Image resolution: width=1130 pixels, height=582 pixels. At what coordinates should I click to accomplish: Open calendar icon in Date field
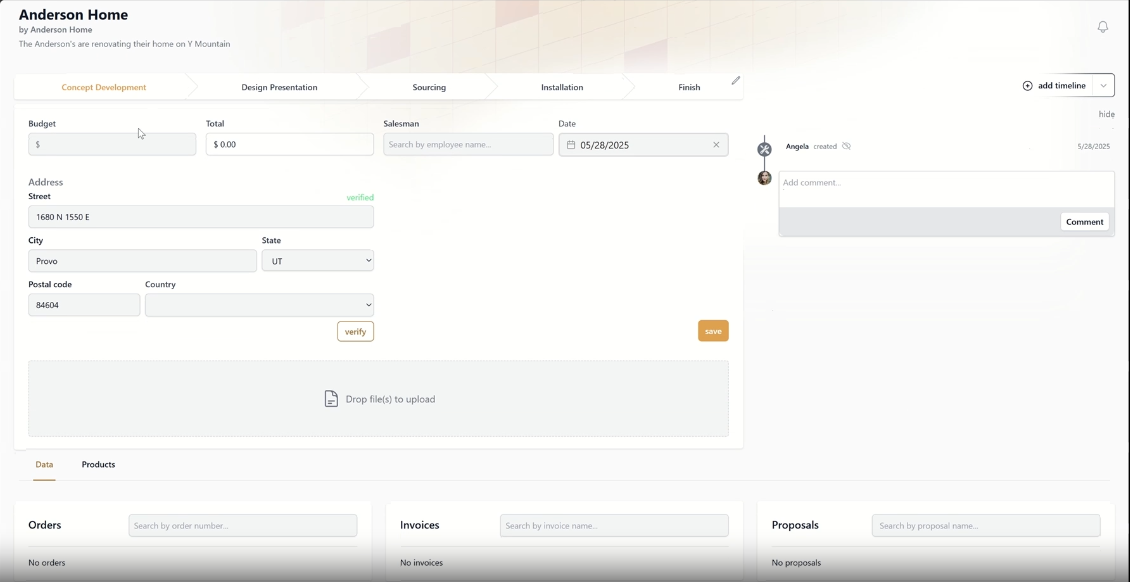[x=571, y=145]
